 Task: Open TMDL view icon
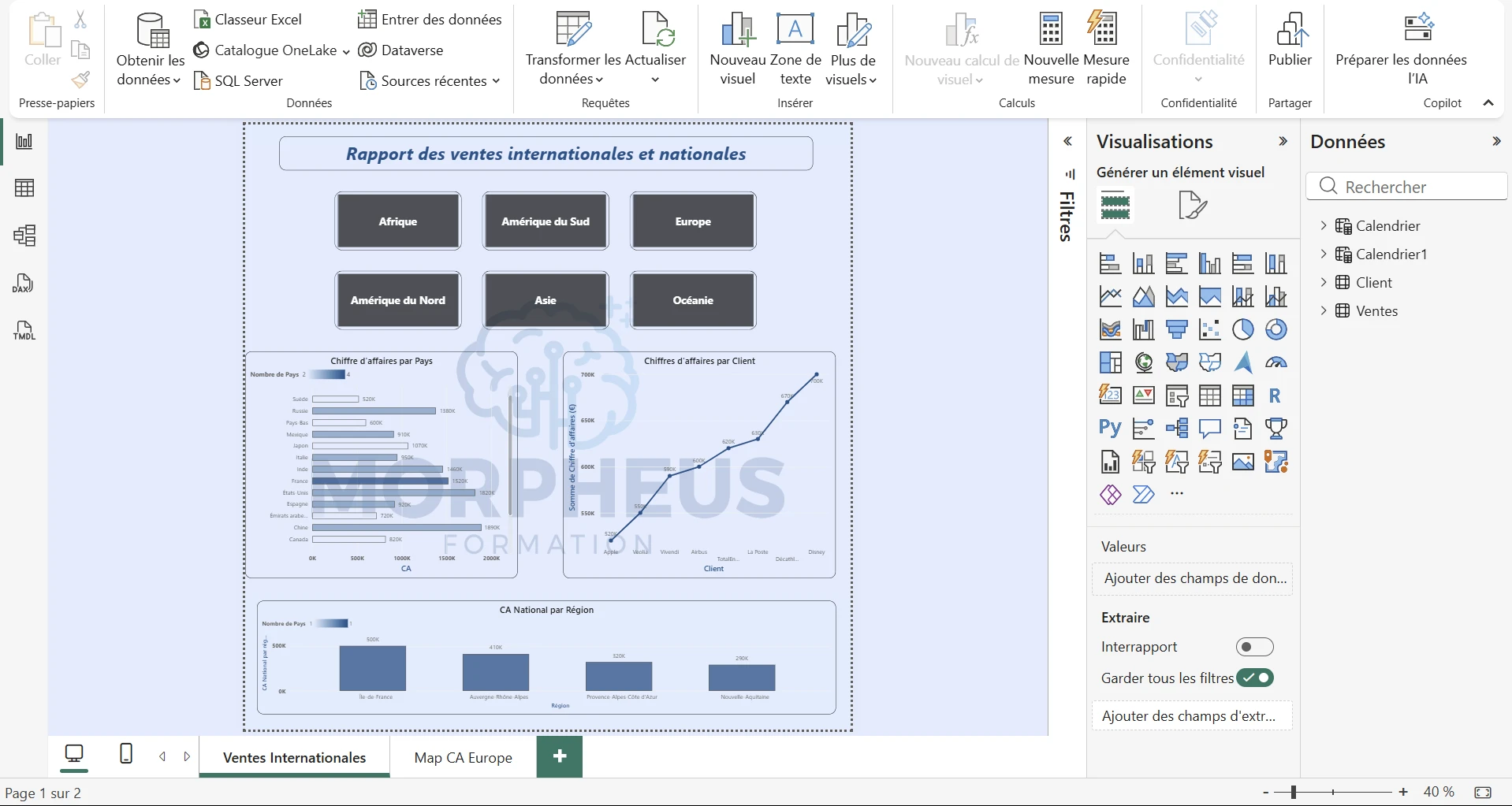(24, 331)
